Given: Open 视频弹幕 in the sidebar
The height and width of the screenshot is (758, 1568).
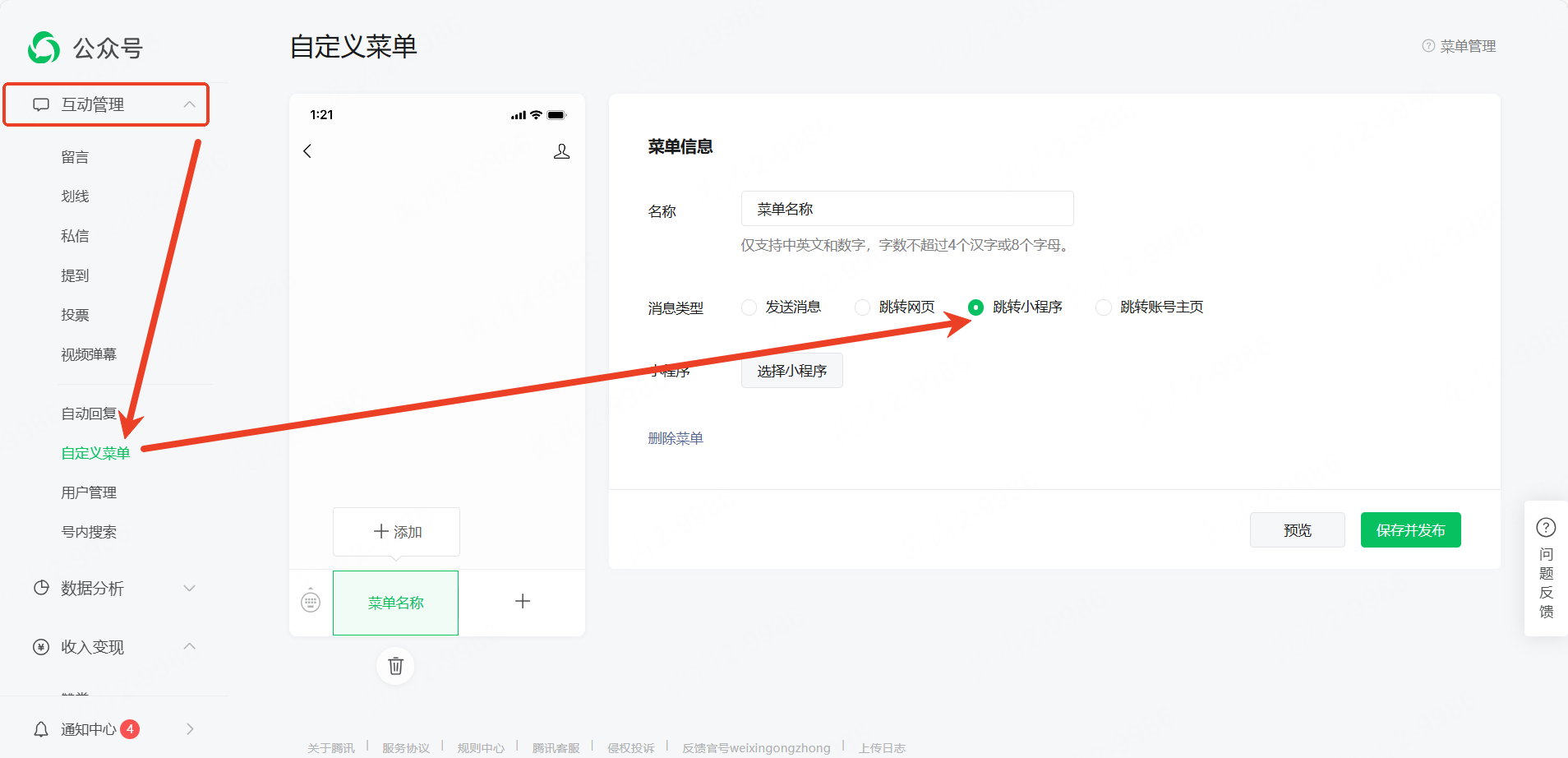Looking at the screenshot, I should [89, 354].
